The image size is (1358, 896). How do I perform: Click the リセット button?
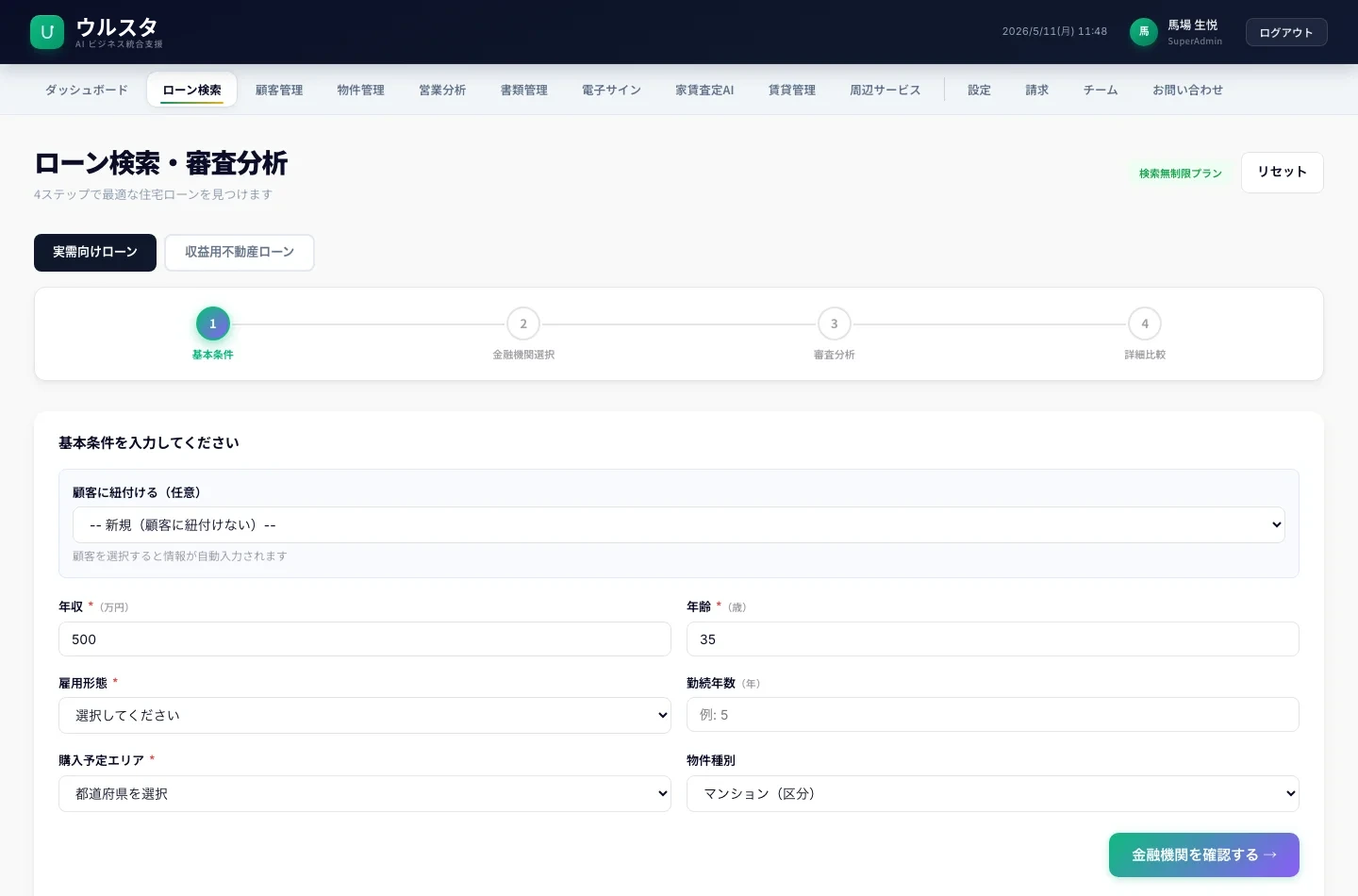1283,173
